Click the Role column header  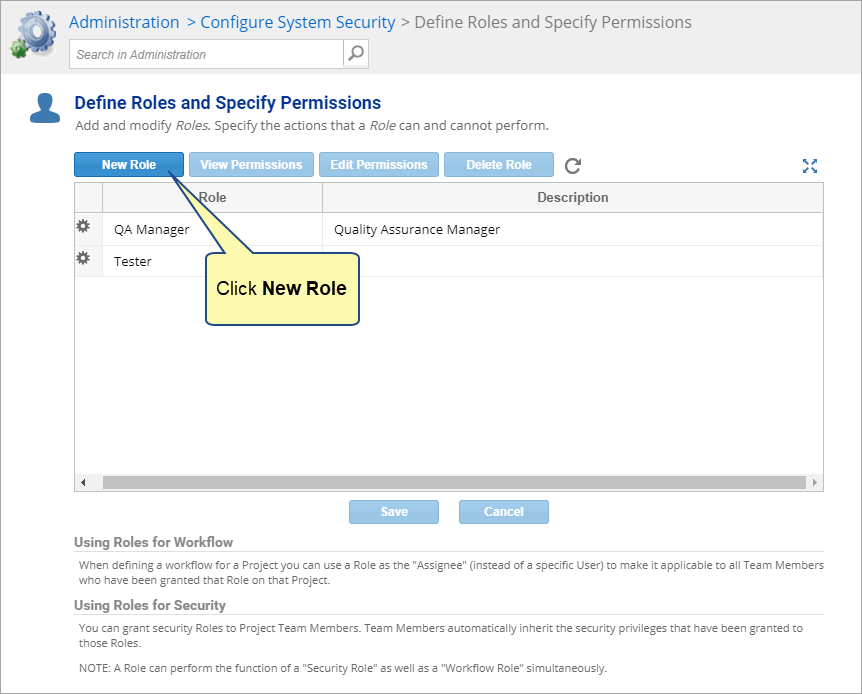point(212,197)
